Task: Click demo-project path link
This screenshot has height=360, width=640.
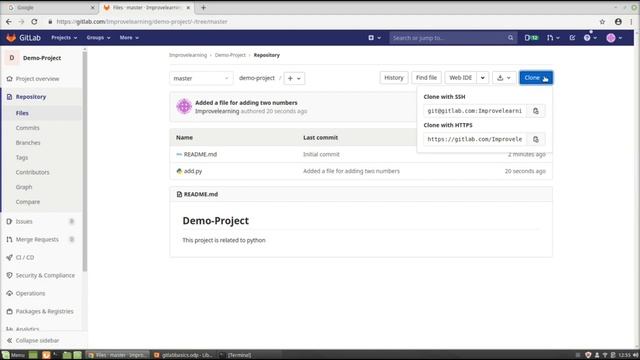Action: pyautogui.click(x=257, y=78)
